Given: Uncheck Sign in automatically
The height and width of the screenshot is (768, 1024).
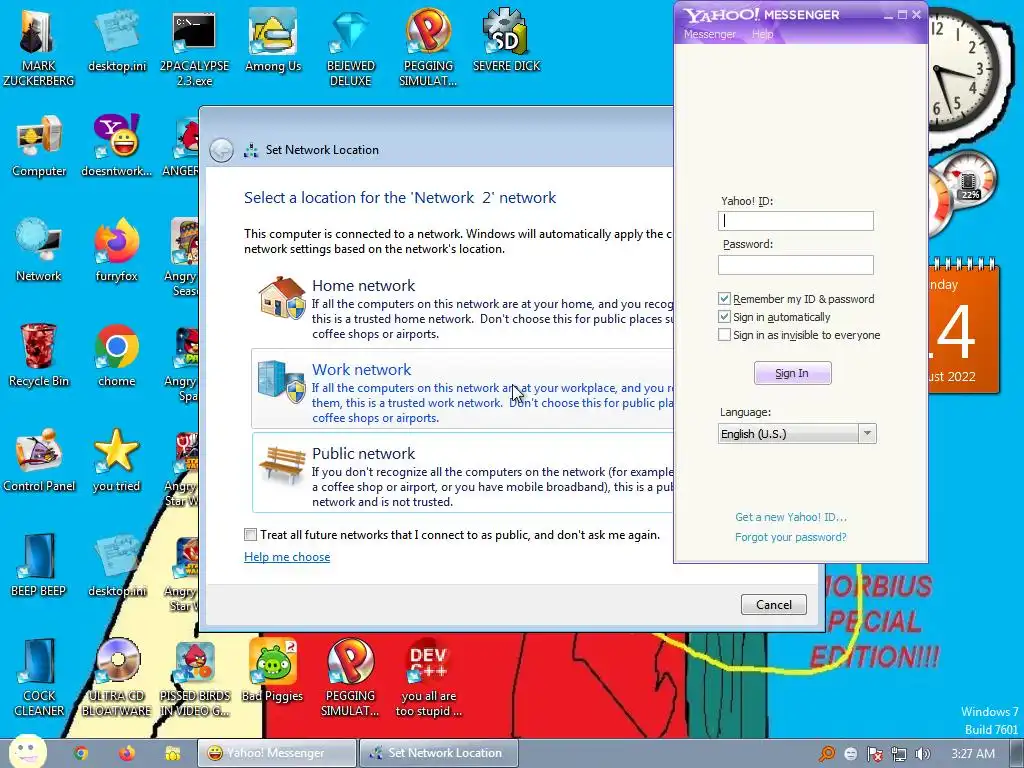Looking at the screenshot, I should (724, 317).
